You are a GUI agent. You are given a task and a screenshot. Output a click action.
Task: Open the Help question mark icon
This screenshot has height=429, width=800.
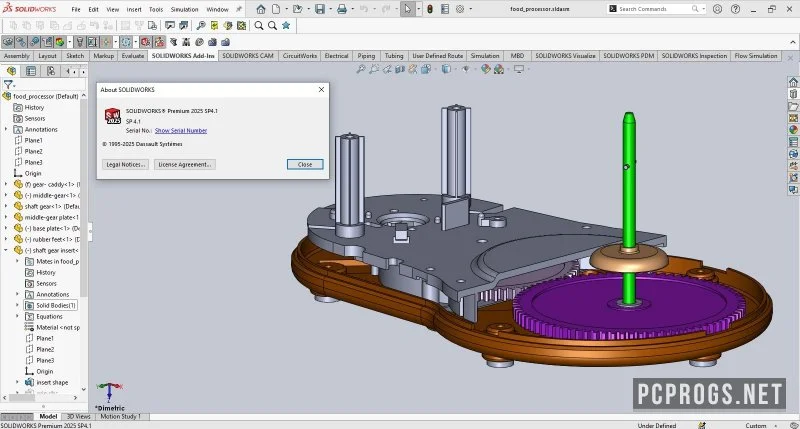pos(735,9)
